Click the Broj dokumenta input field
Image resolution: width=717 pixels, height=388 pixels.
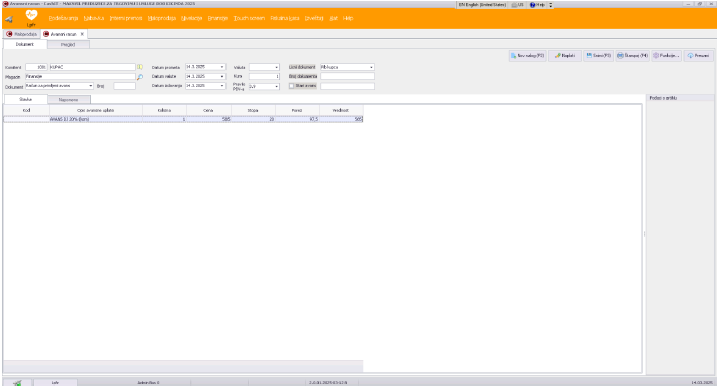pos(347,76)
